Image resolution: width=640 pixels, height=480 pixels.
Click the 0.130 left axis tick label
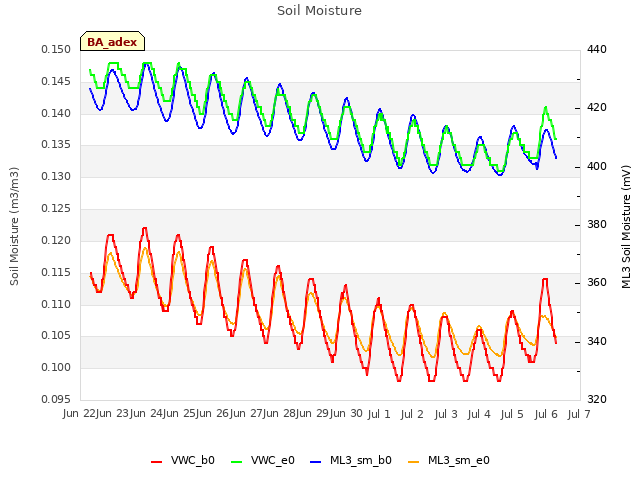point(56,176)
